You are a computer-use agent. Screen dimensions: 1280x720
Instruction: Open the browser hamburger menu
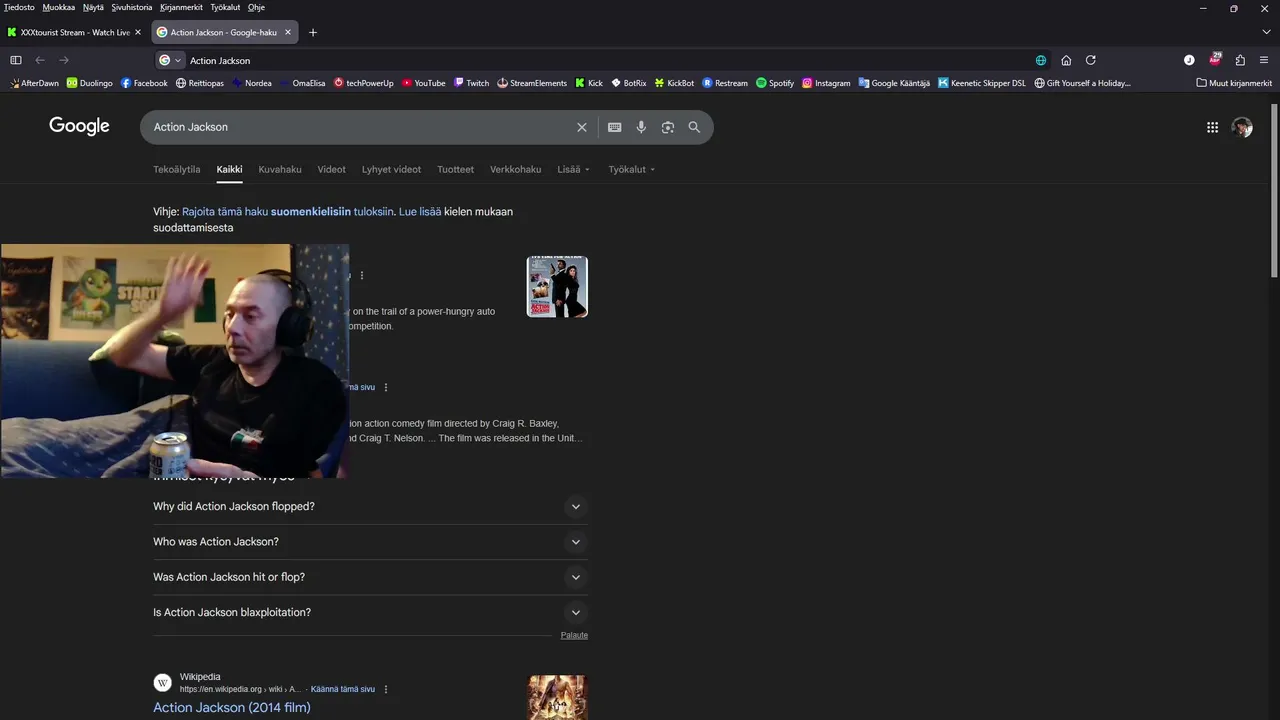(1264, 60)
